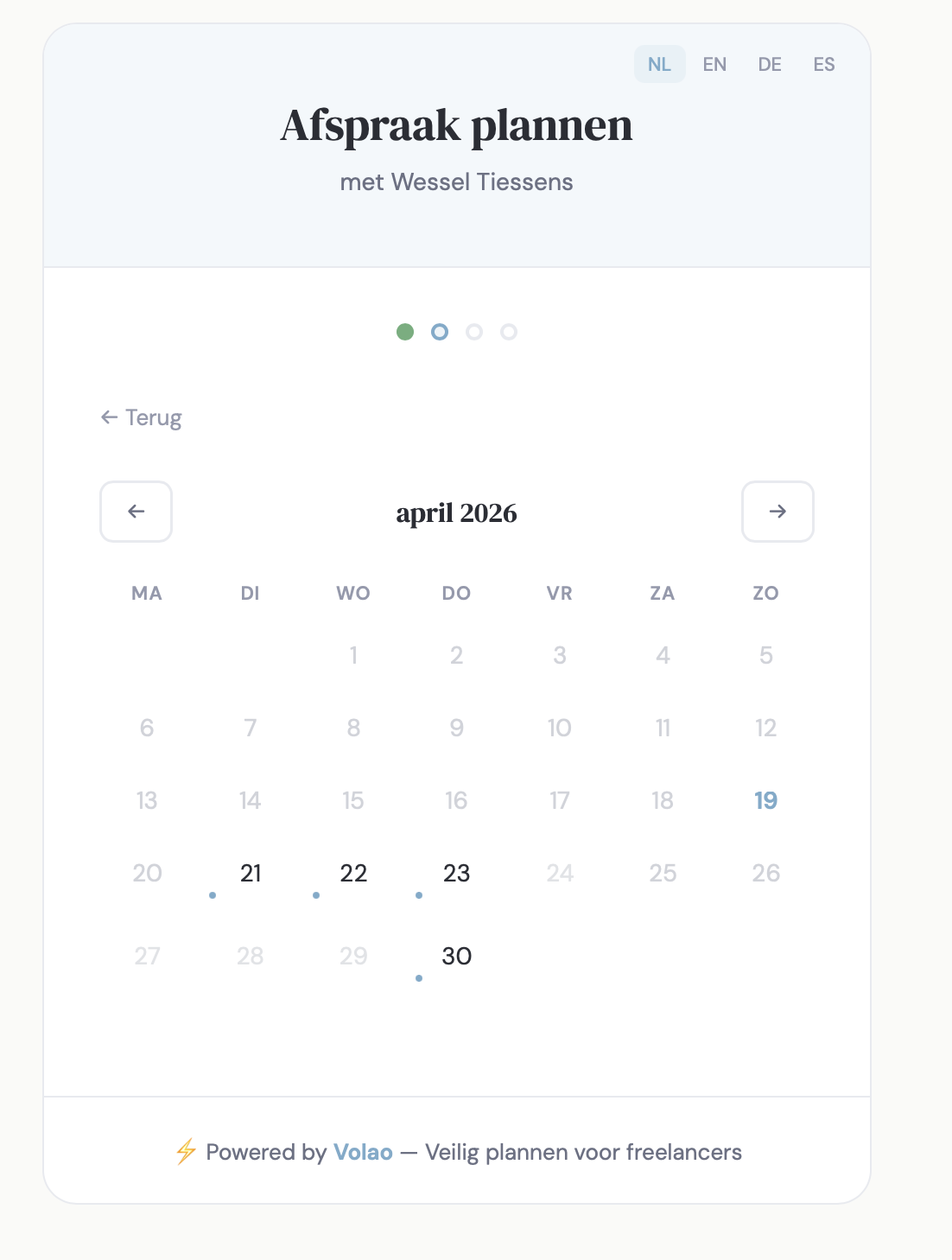
Task: Go to the previous month using the left arrow
Action: click(136, 512)
